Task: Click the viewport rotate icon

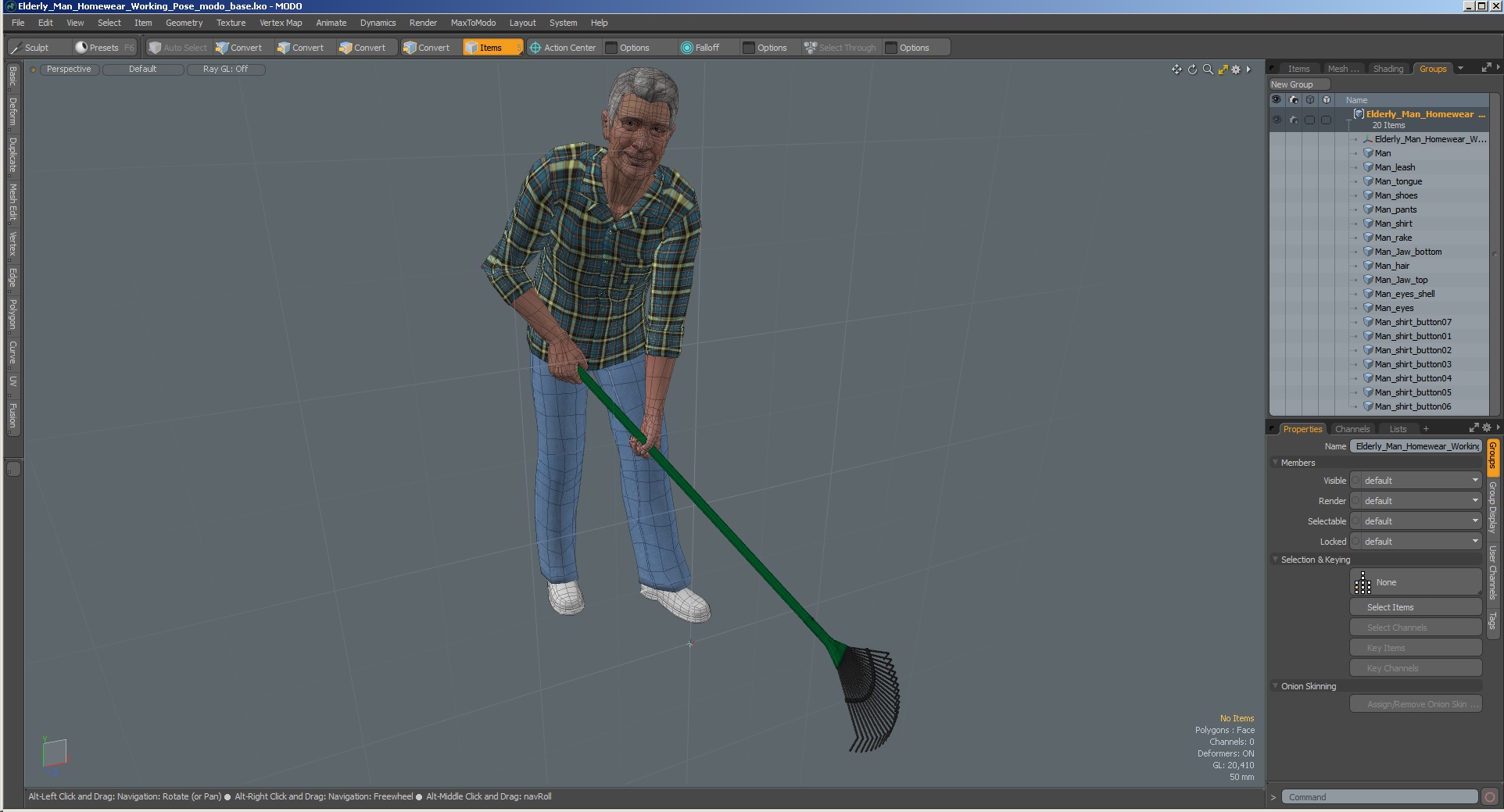Action: click(1192, 70)
